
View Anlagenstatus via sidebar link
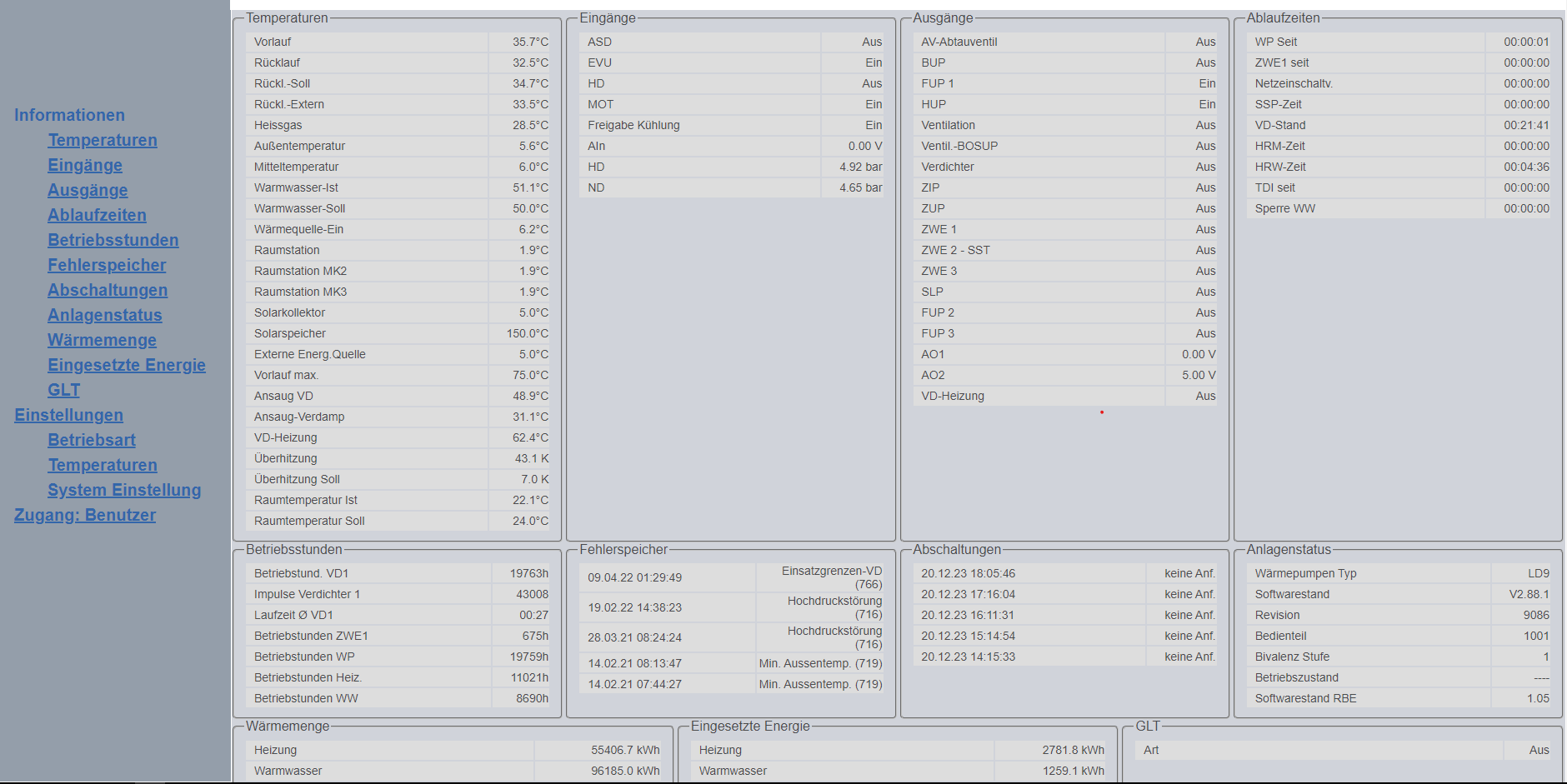105,315
